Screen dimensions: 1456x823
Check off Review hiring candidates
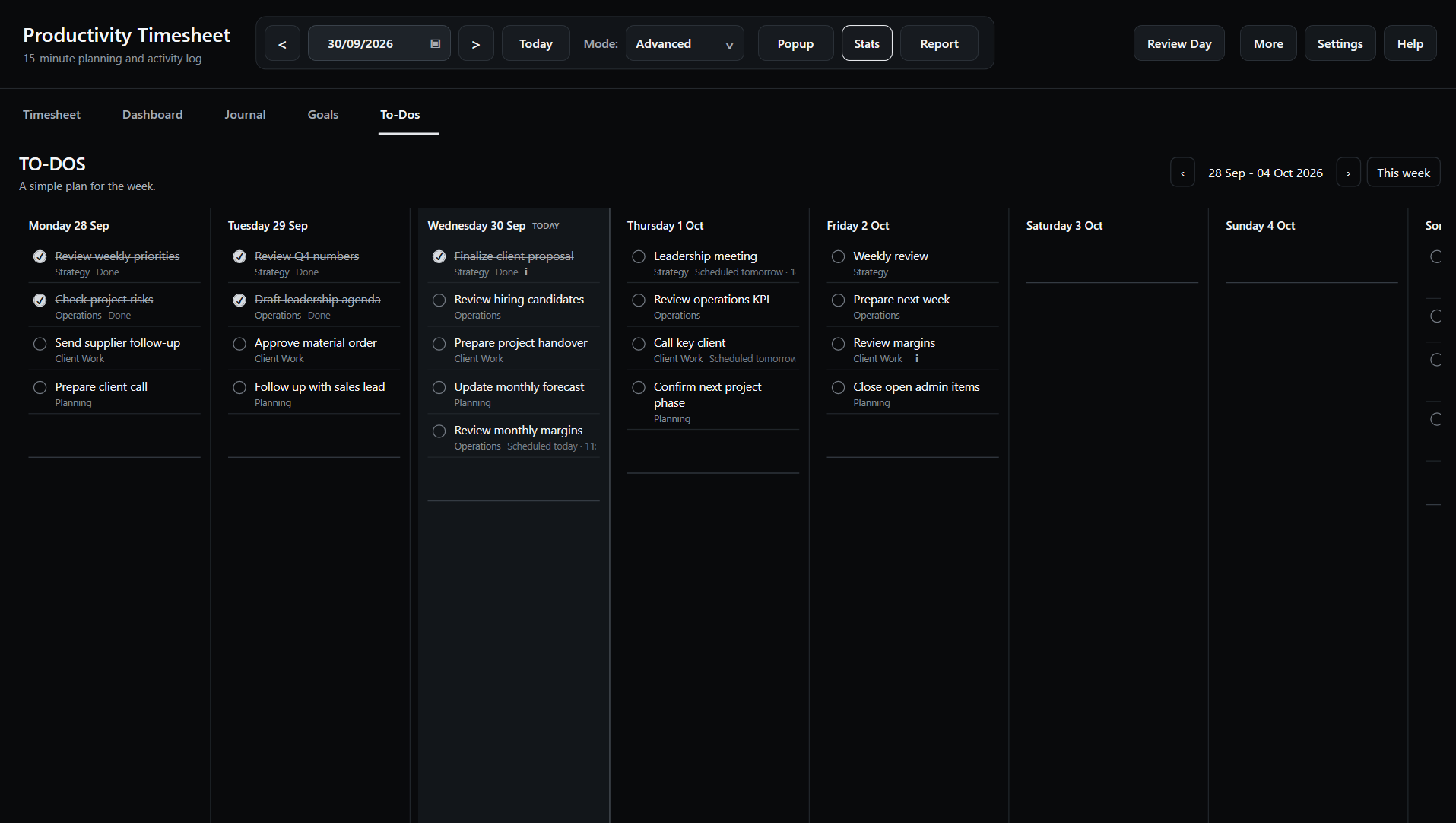pyautogui.click(x=439, y=300)
